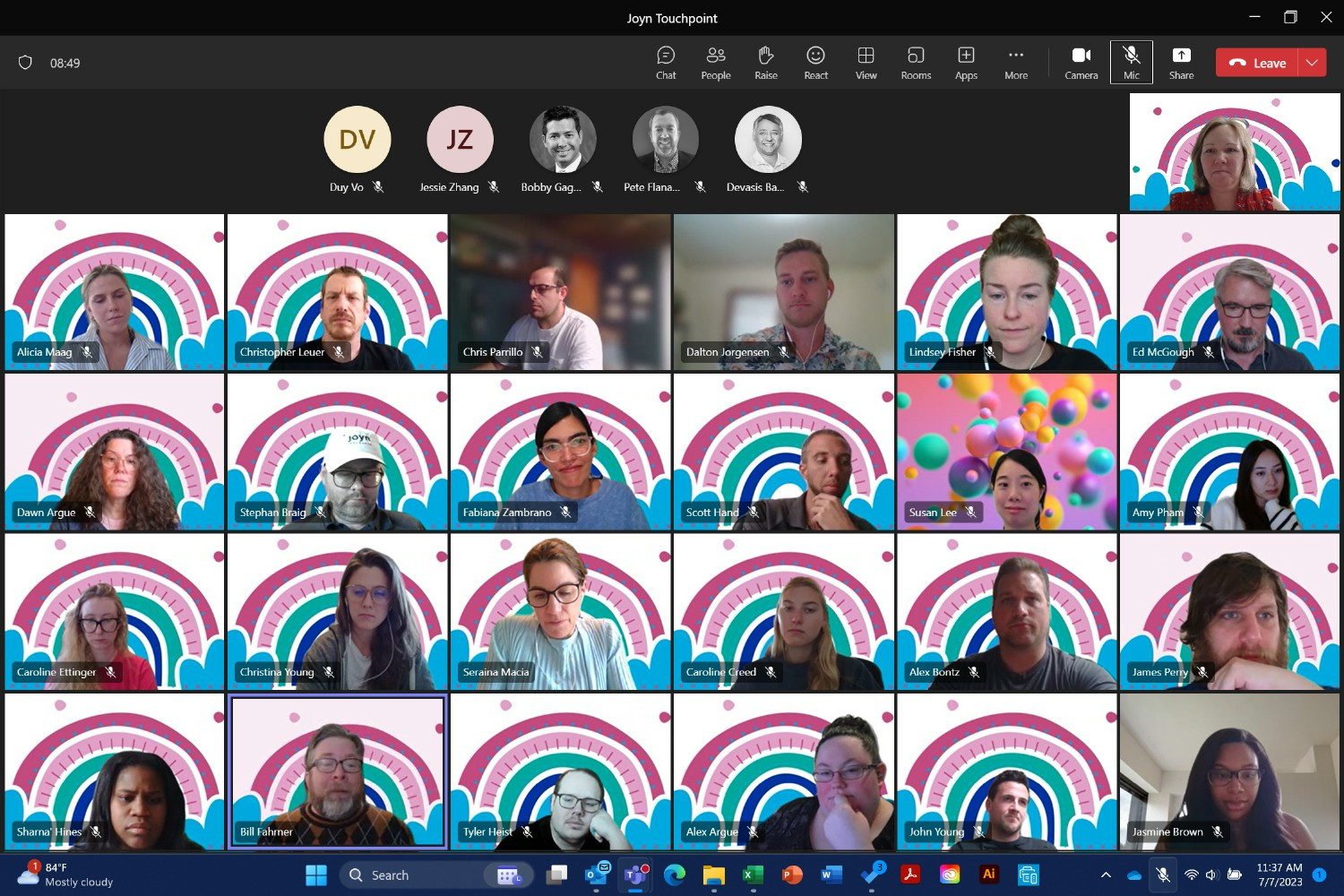
Task: Click the Teams microphone tray icon
Action: [1163, 874]
